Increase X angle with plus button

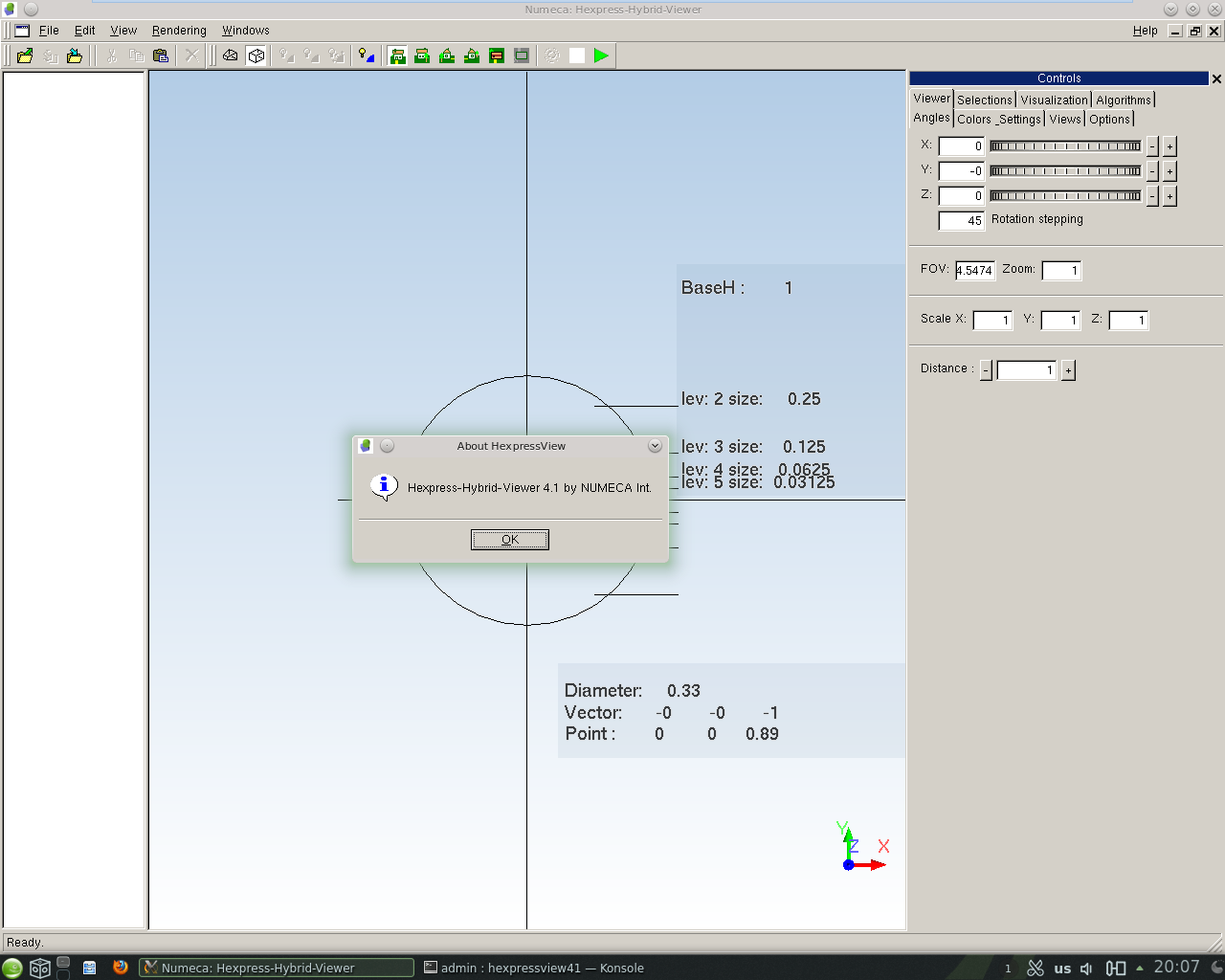pyautogui.click(x=1169, y=146)
